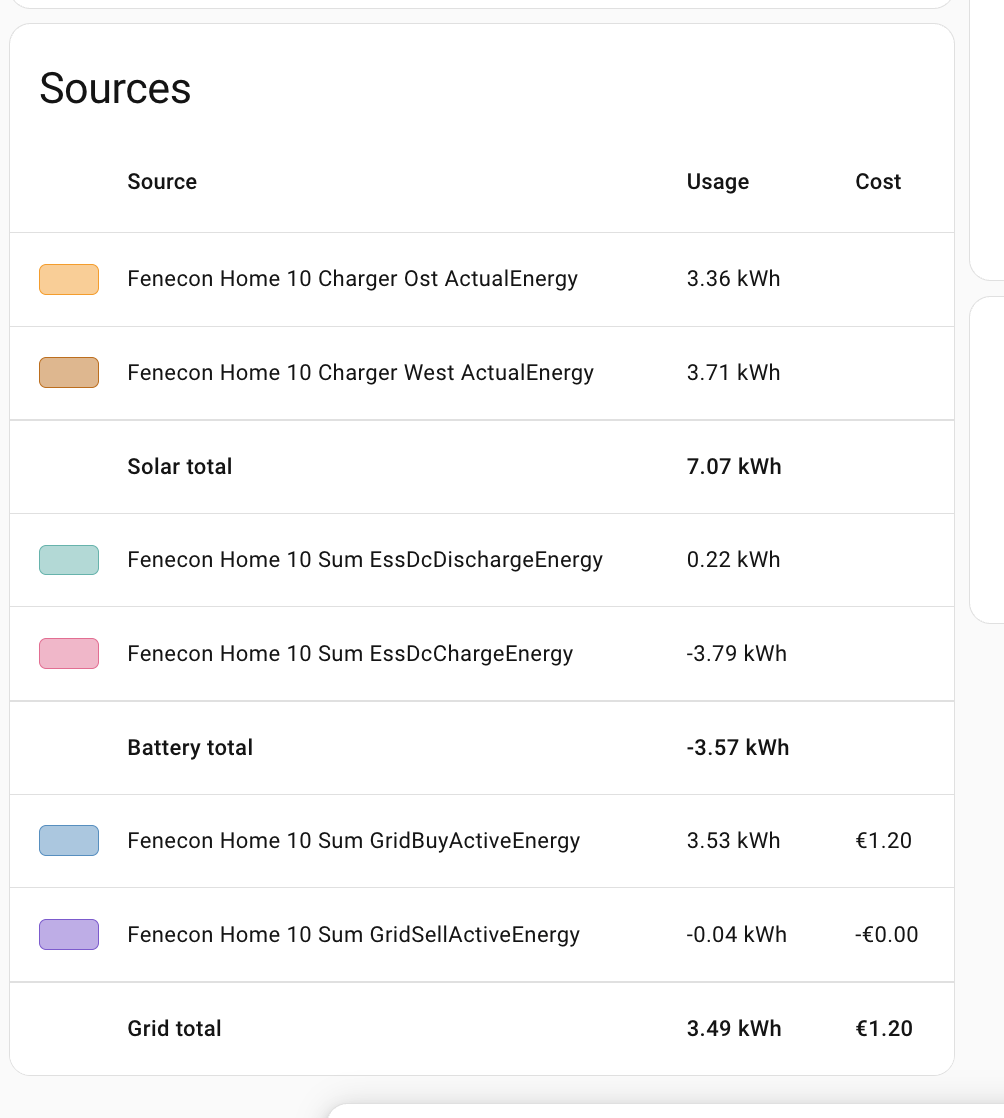Click the purple GridSellActiveEnergy swatch
This screenshot has height=1118, width=1004.
click(x=69, y=935)
